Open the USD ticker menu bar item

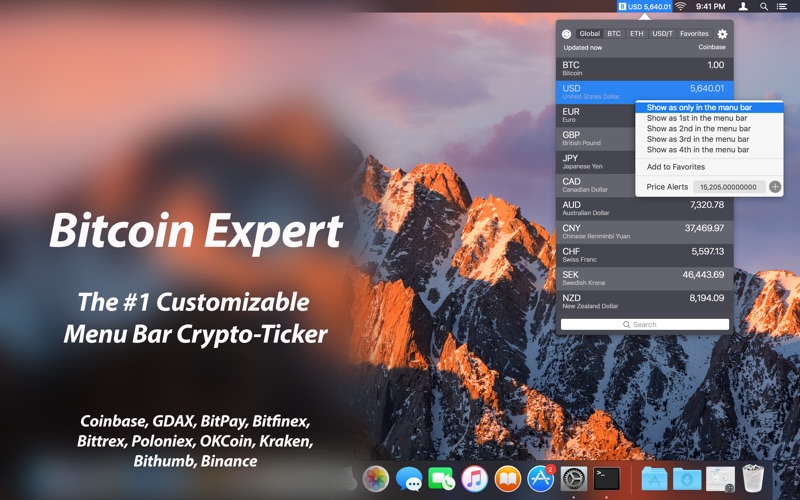[x=643, y=6]
